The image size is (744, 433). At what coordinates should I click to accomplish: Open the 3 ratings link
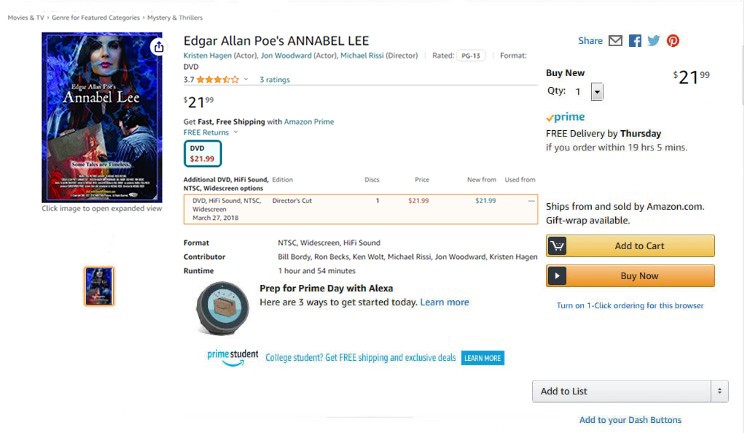point(274,79)
